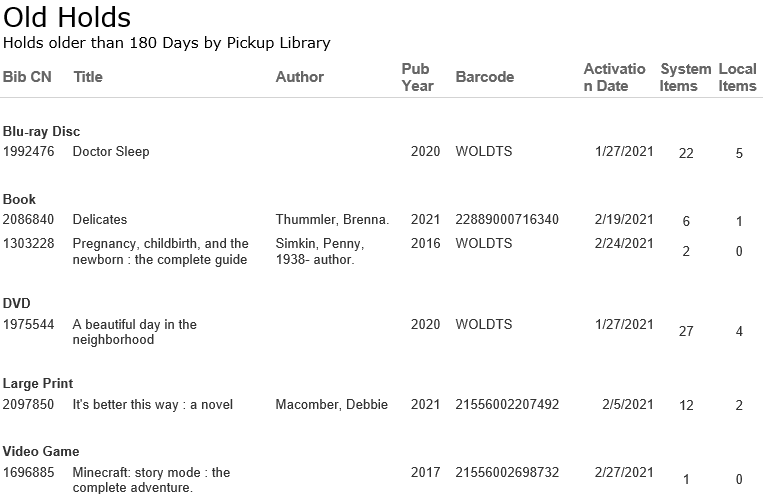
Task: Select the Blu-ray Disc group heading
Action: 41,132
